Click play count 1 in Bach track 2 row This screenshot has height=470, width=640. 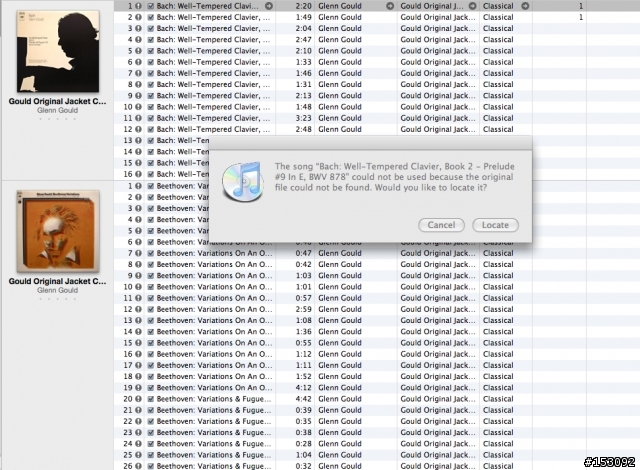[x=580, y=17]
